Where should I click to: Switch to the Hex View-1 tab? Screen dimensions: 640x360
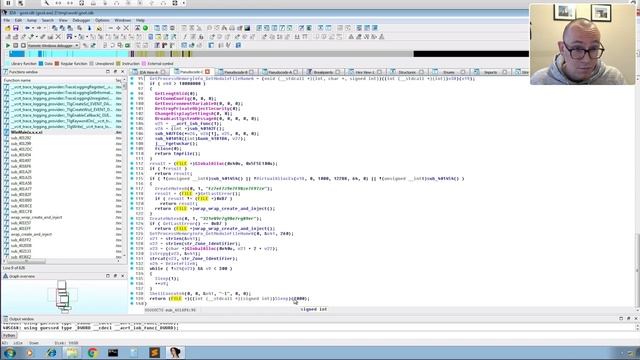point(364,72)
